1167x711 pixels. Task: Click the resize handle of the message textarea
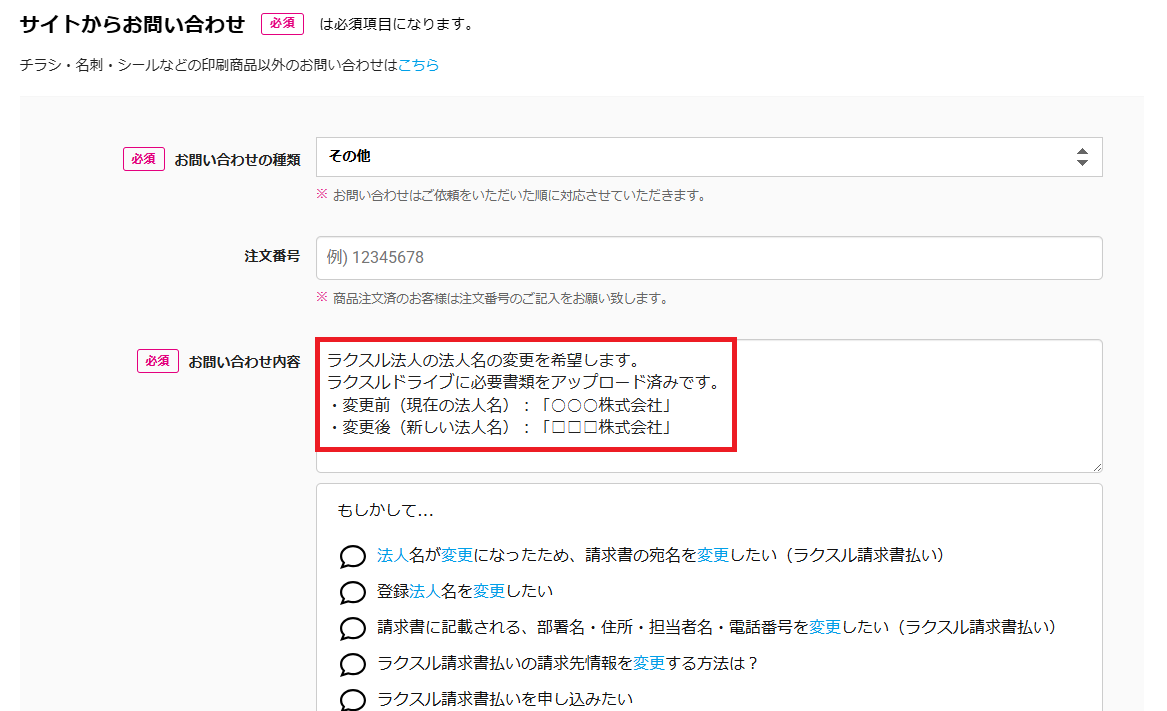(x=1097, y=467)
